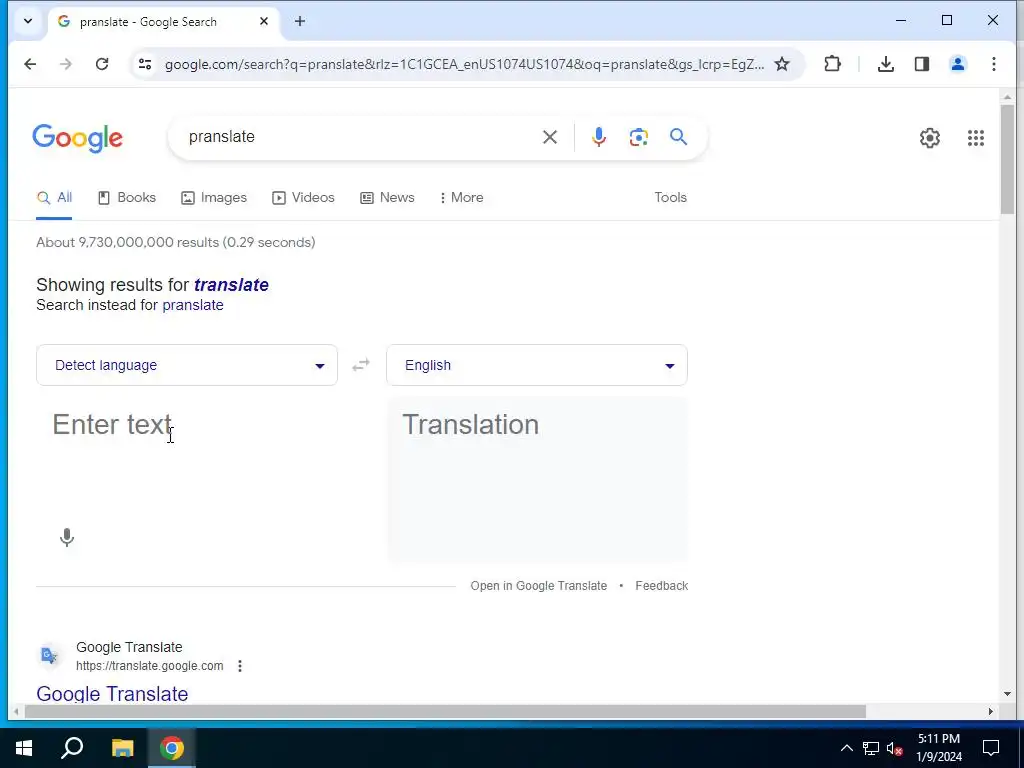This screenshot has width=1024, height=768.
Task: Bookmark this page with the star icon
Action: (782, 64)
